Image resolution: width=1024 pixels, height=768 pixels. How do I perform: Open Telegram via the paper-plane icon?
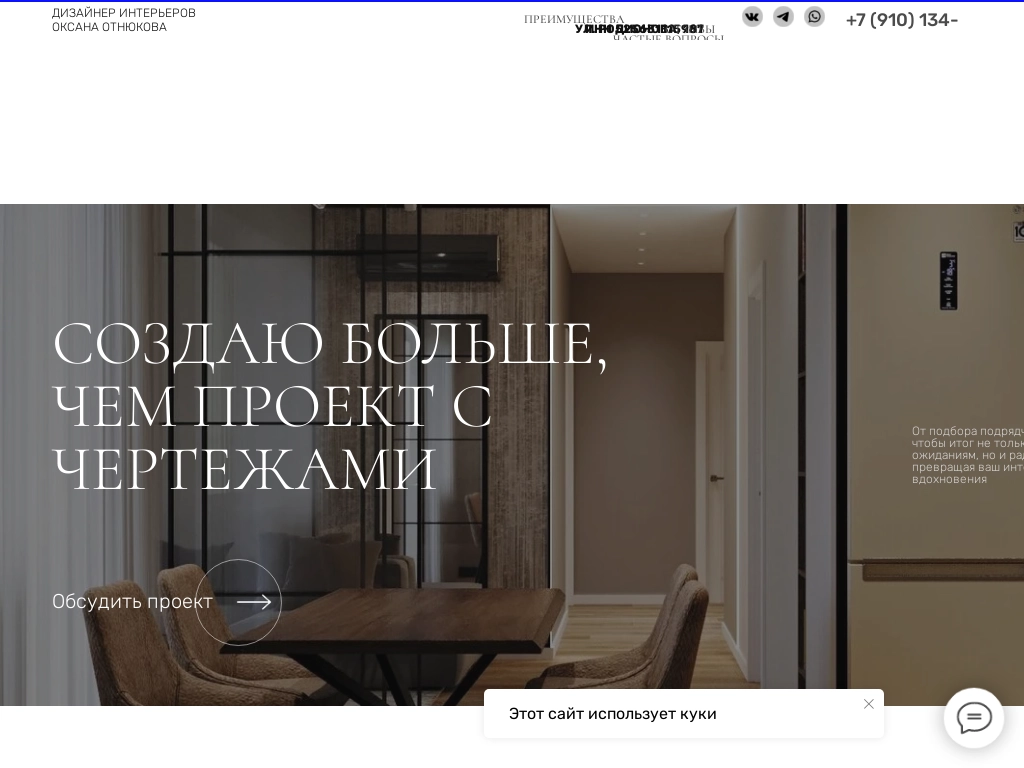pos(783,16)
